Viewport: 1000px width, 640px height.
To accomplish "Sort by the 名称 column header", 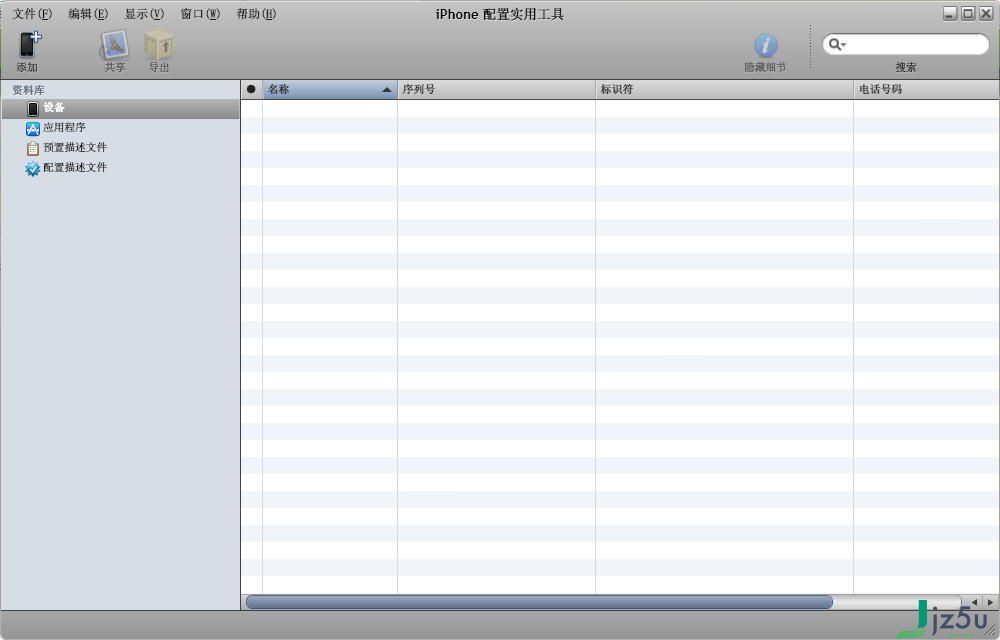I will pos(330,89).
